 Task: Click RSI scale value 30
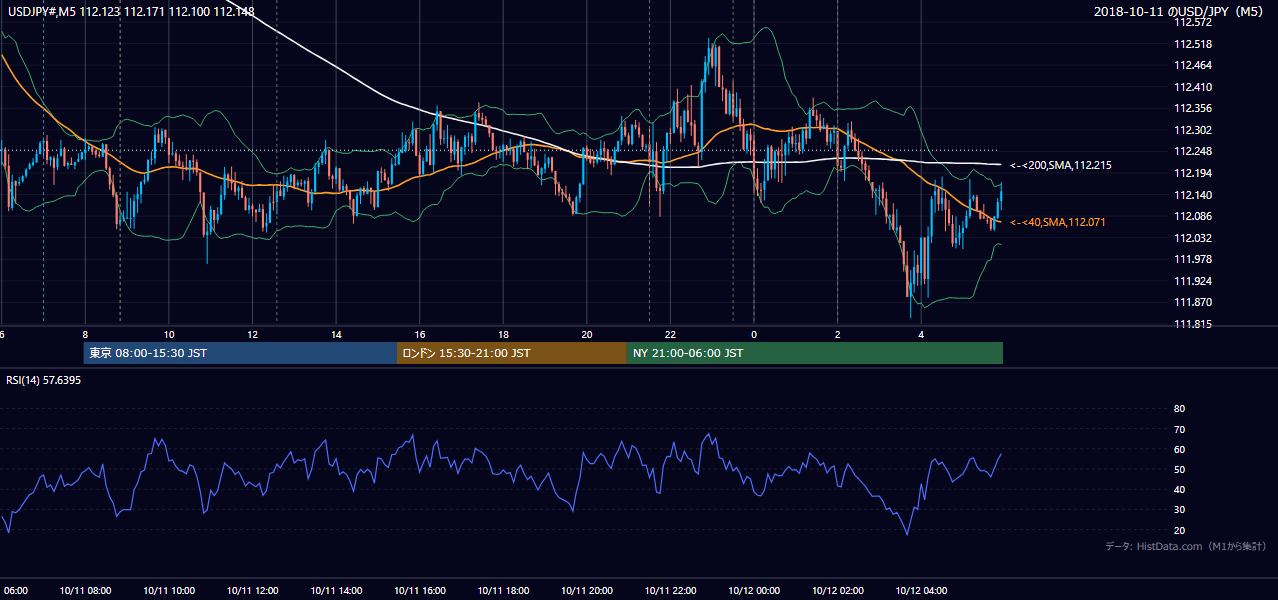pos(1179,510)
